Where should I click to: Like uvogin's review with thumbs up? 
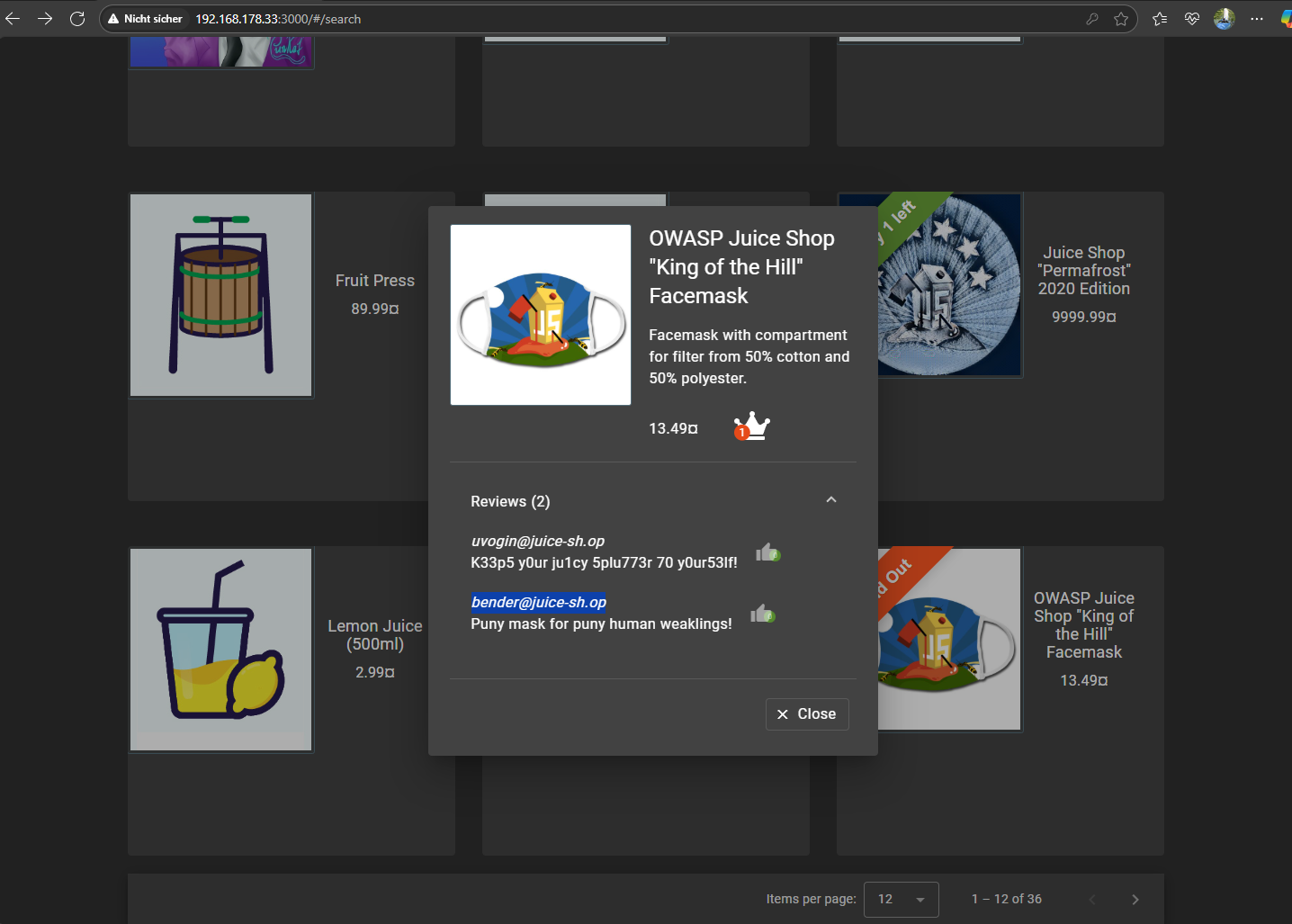coord(767,552)
